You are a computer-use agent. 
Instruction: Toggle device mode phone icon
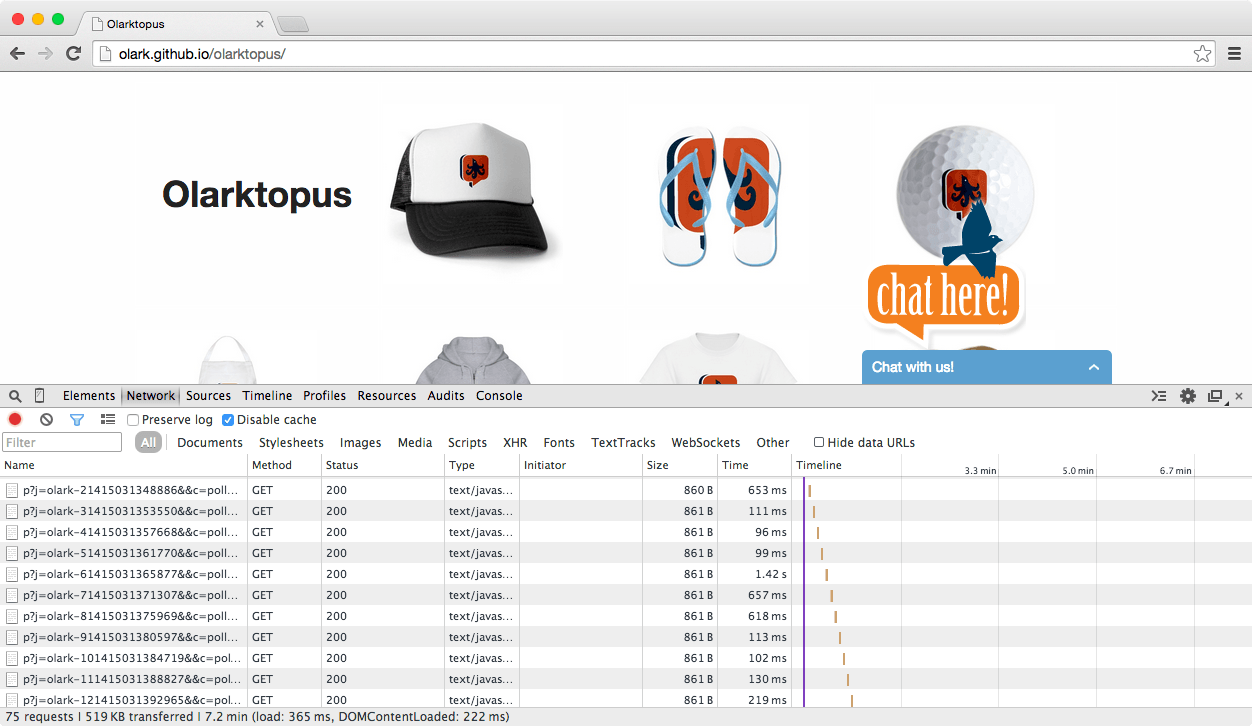[x=40, y=396]
